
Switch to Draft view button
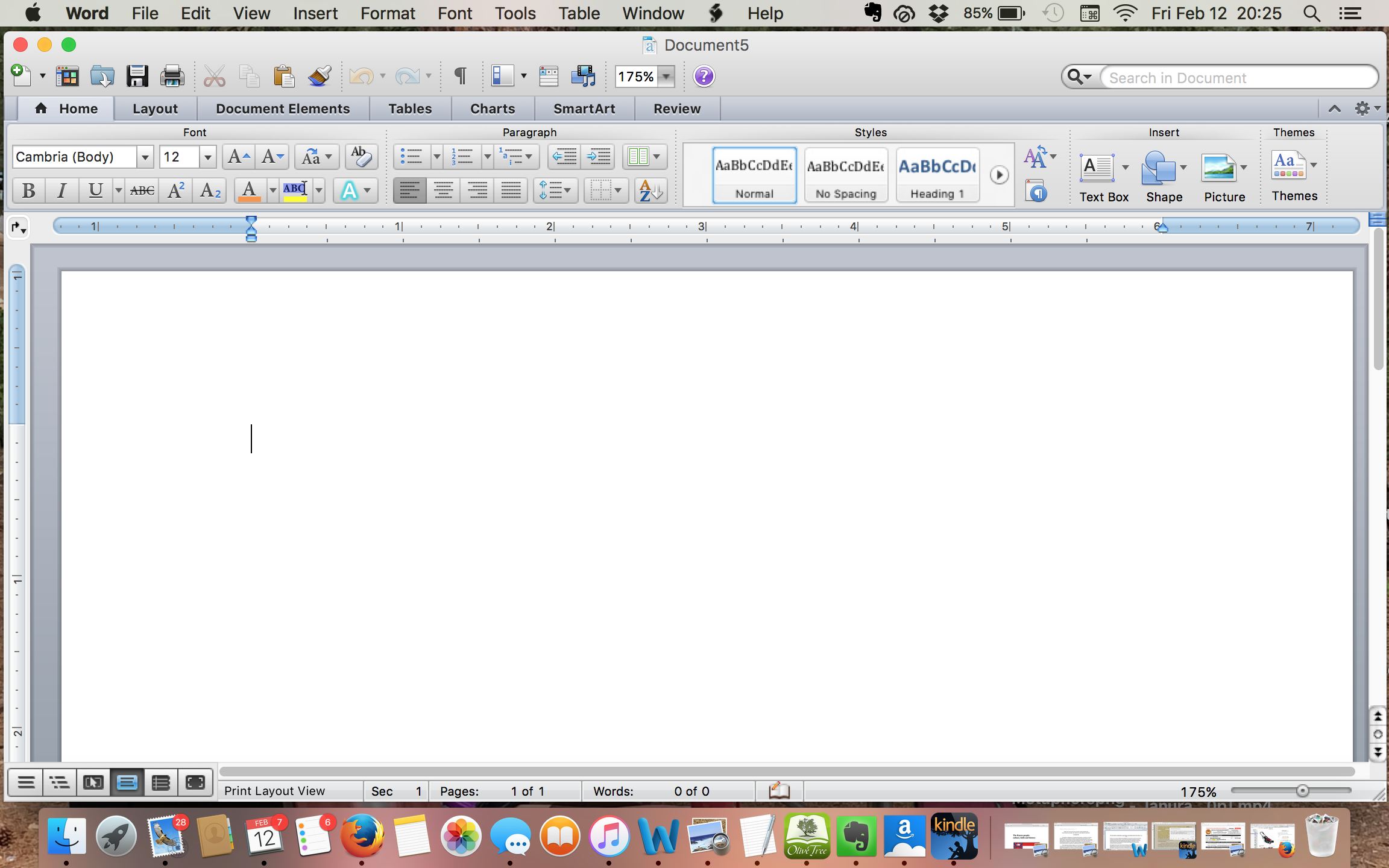[26, 782]
